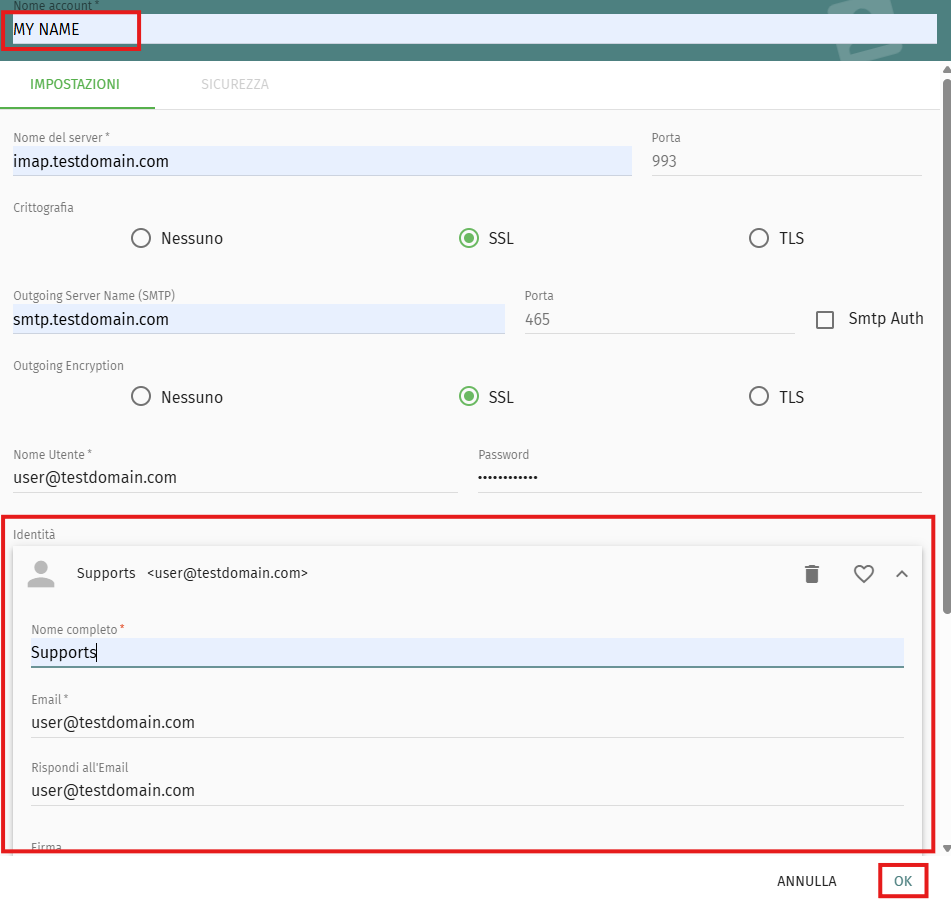The height and width of the screenshot is (903, 951).
Task: Select TLS for Crittografia
Action: click(759, 239)
